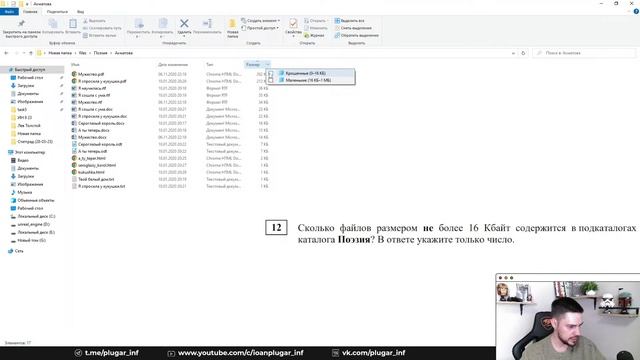Switch to the View (Вид) ribbon tab
This screenshot has width=640, height=360.
[80, 11]
